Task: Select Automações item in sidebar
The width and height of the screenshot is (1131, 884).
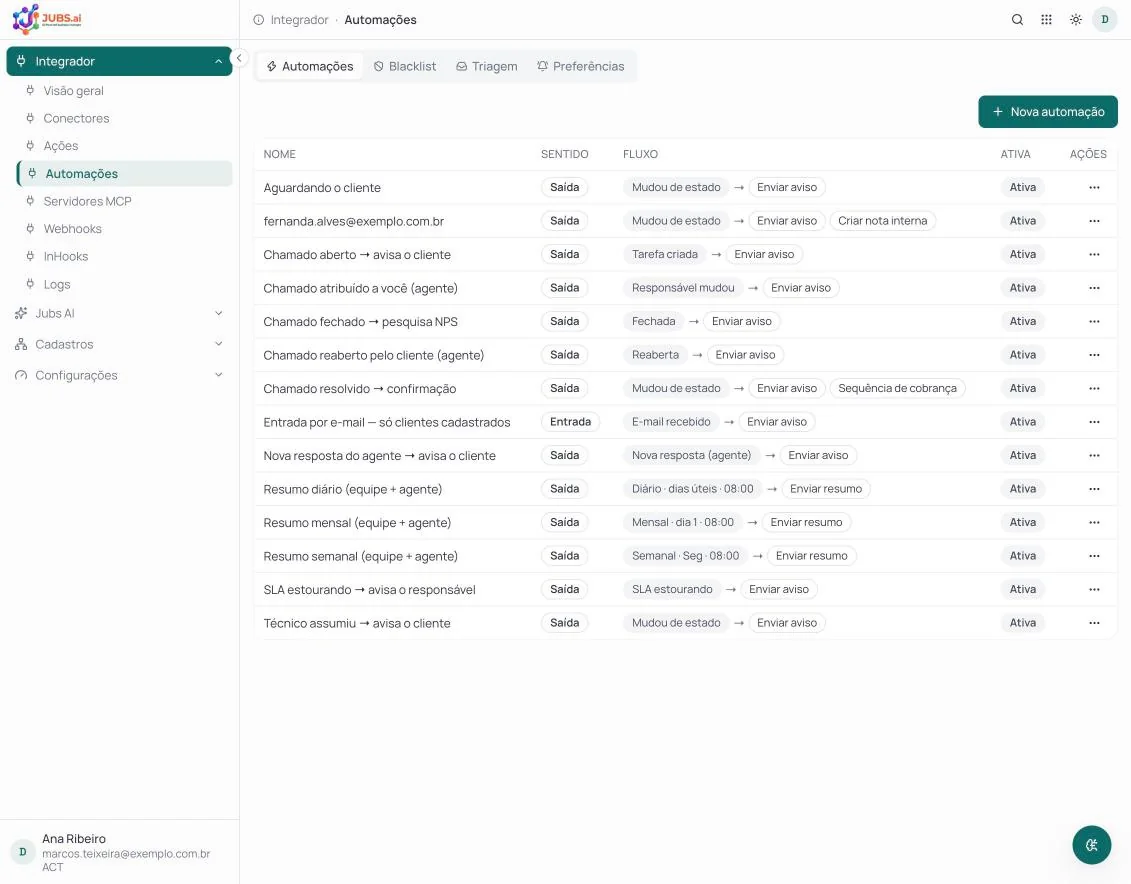Action: click(x=124, y=174)
